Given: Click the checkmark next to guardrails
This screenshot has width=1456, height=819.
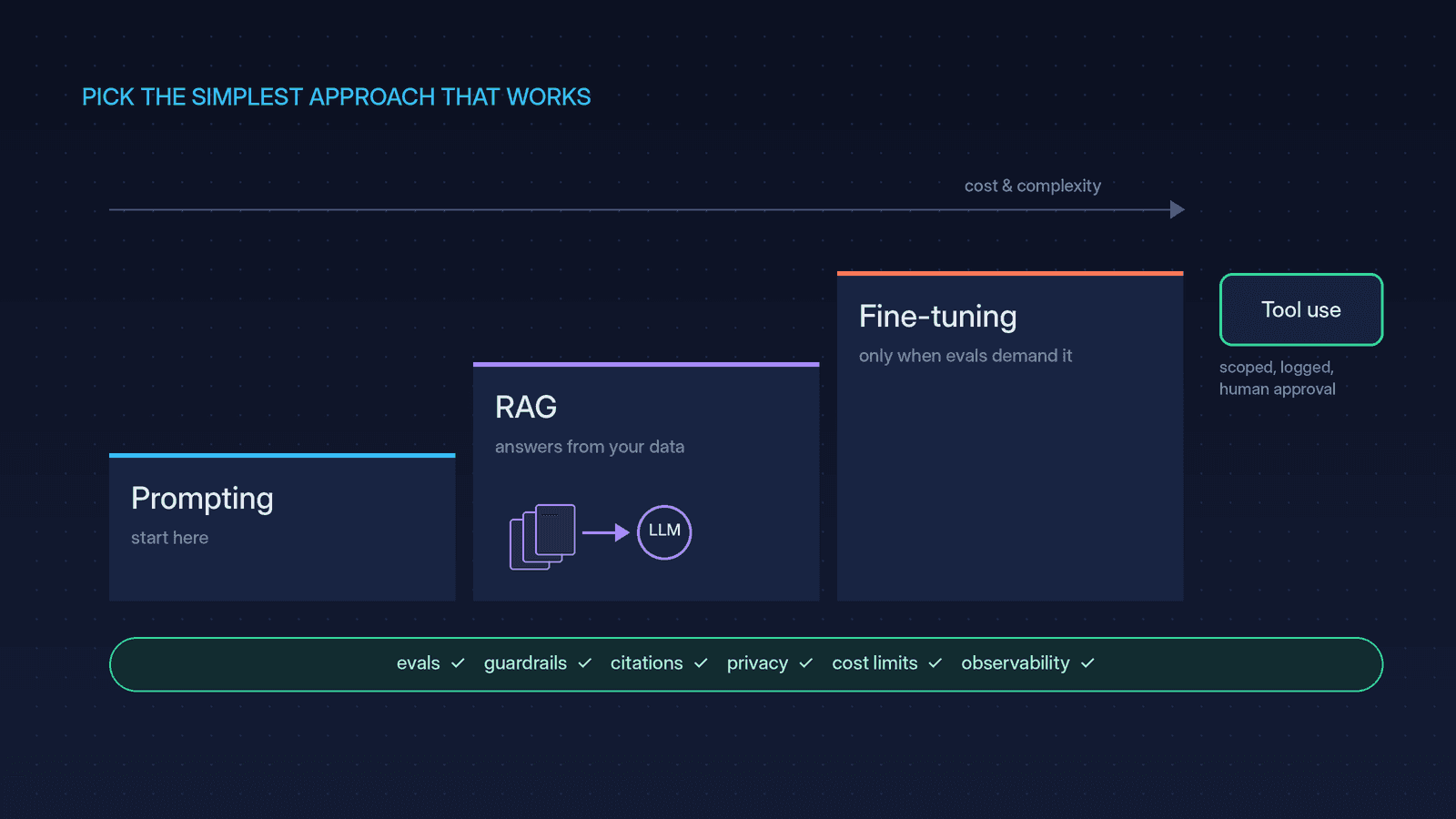Looking at the screenshot, I should click(x=584, y=663).
